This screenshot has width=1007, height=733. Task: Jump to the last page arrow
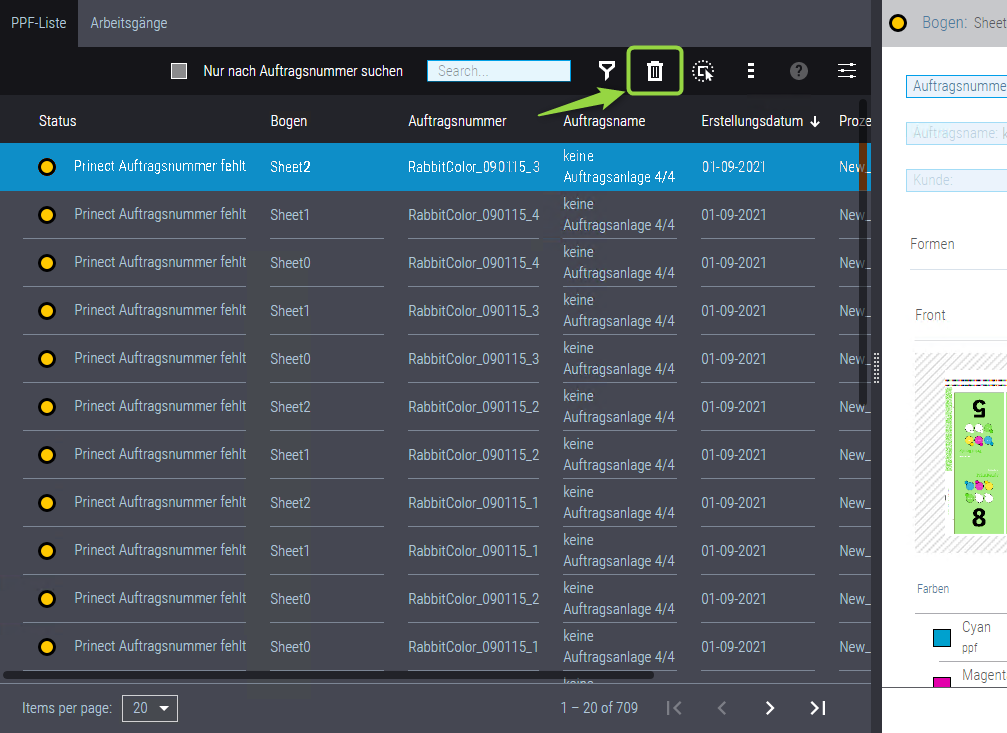coord(817,708)
